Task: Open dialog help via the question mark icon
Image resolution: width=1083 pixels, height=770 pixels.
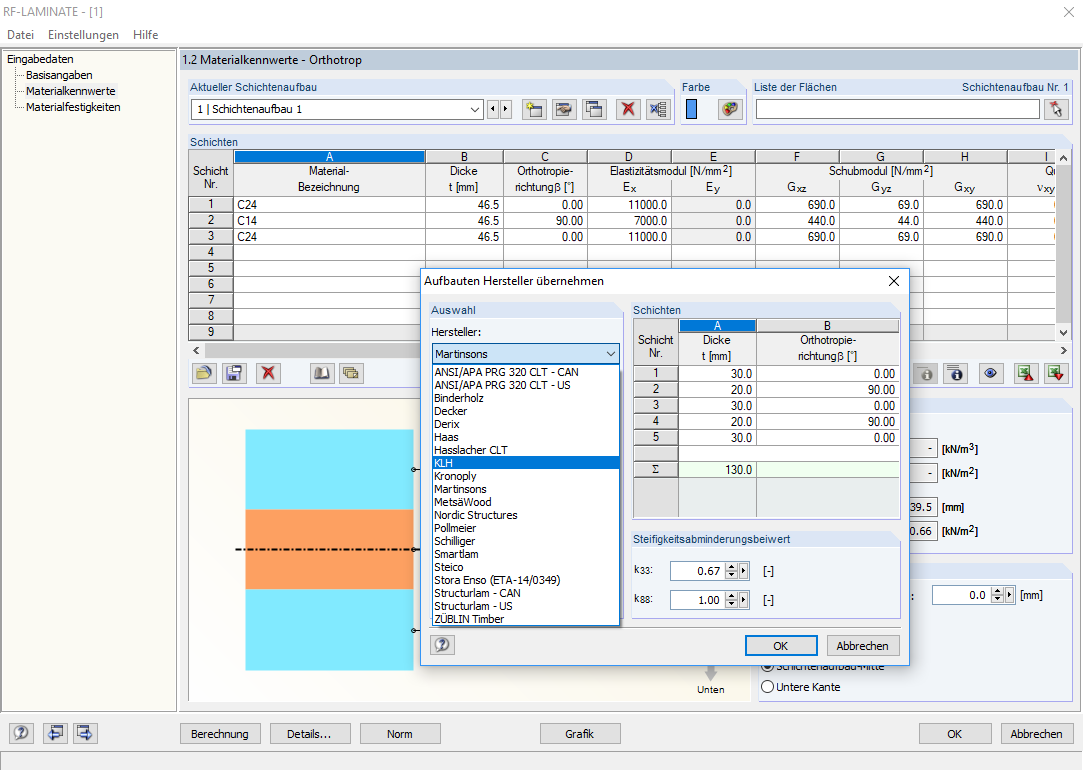Action: (x=441, y=644)
